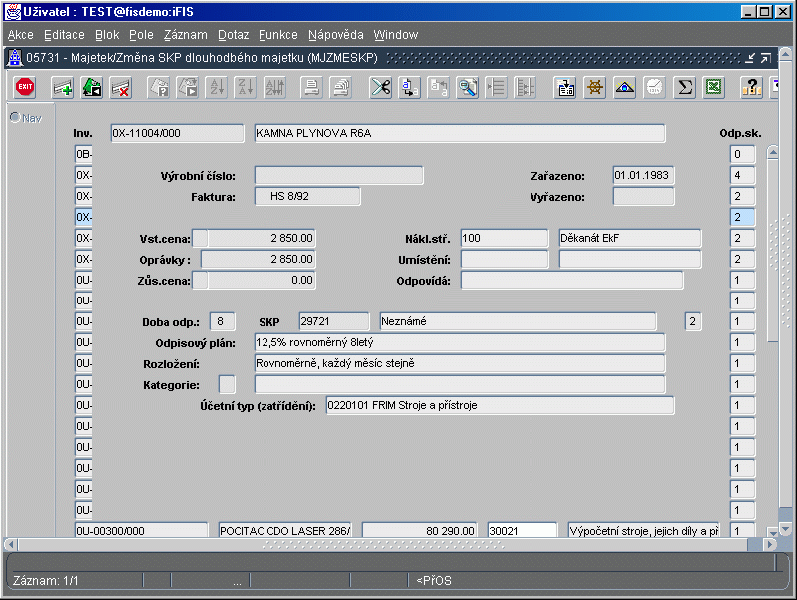Click the Sigma sum icon

(x=684, y=87)
